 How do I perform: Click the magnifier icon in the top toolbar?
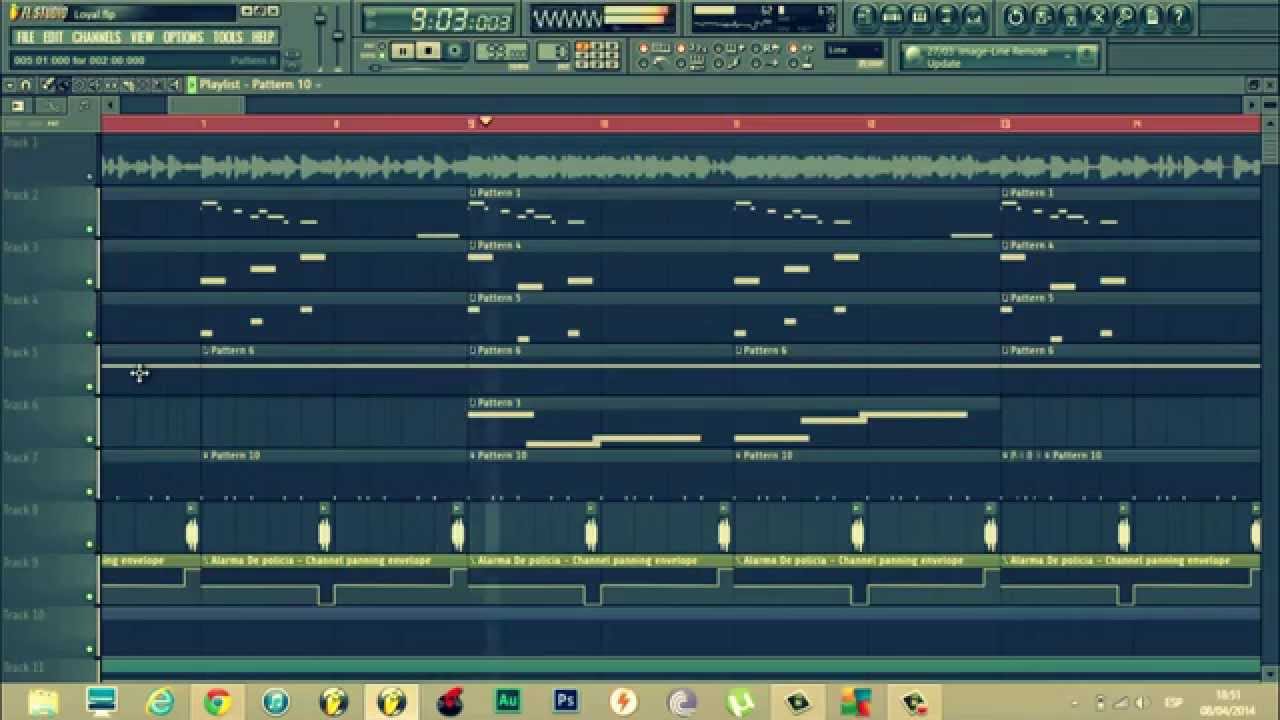tap(1125, 17)
